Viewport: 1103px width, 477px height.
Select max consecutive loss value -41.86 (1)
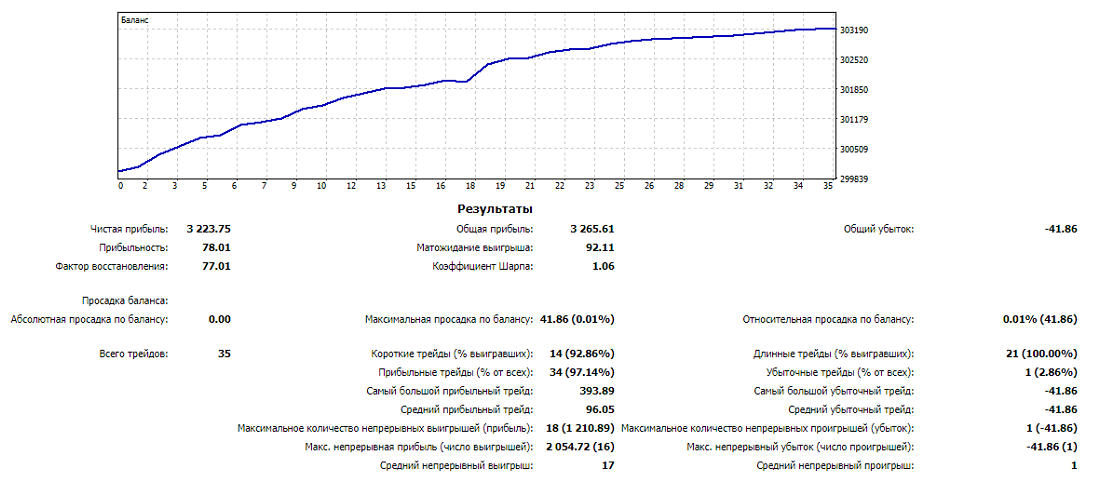pos(1053,447)
